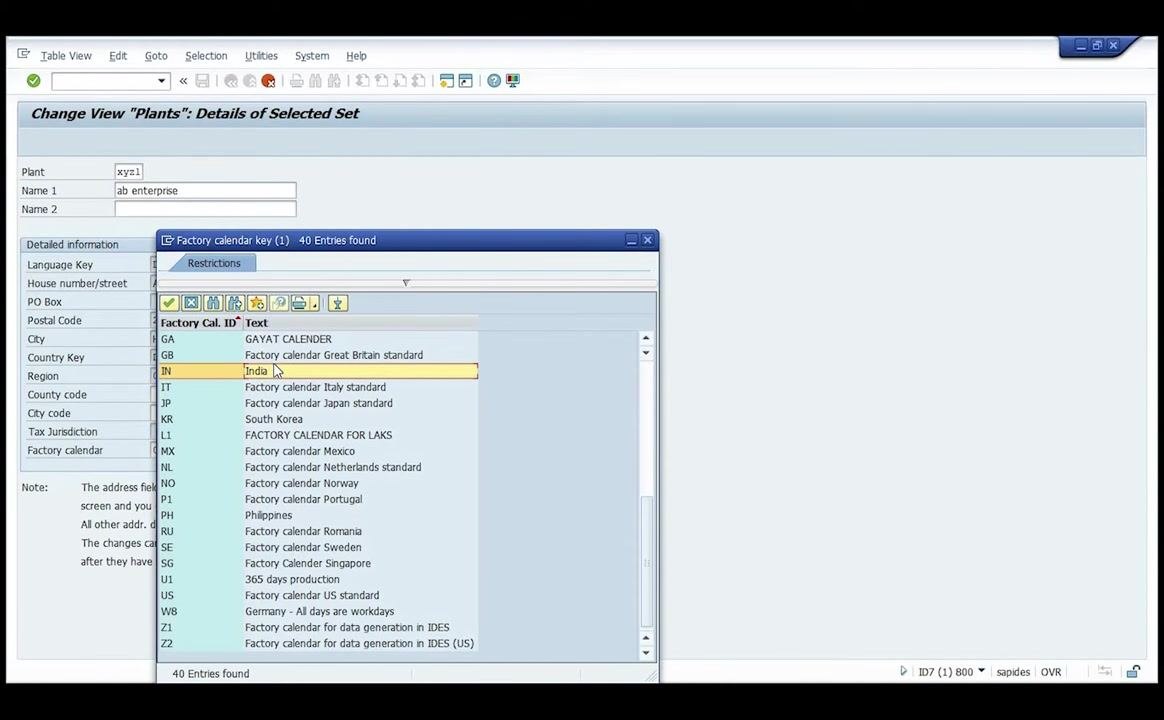Image resolution: width=1164 pixels, height=720 pixels.
Task: Select Factory calendar Japan standard row
Action: [x=318, y=403]
